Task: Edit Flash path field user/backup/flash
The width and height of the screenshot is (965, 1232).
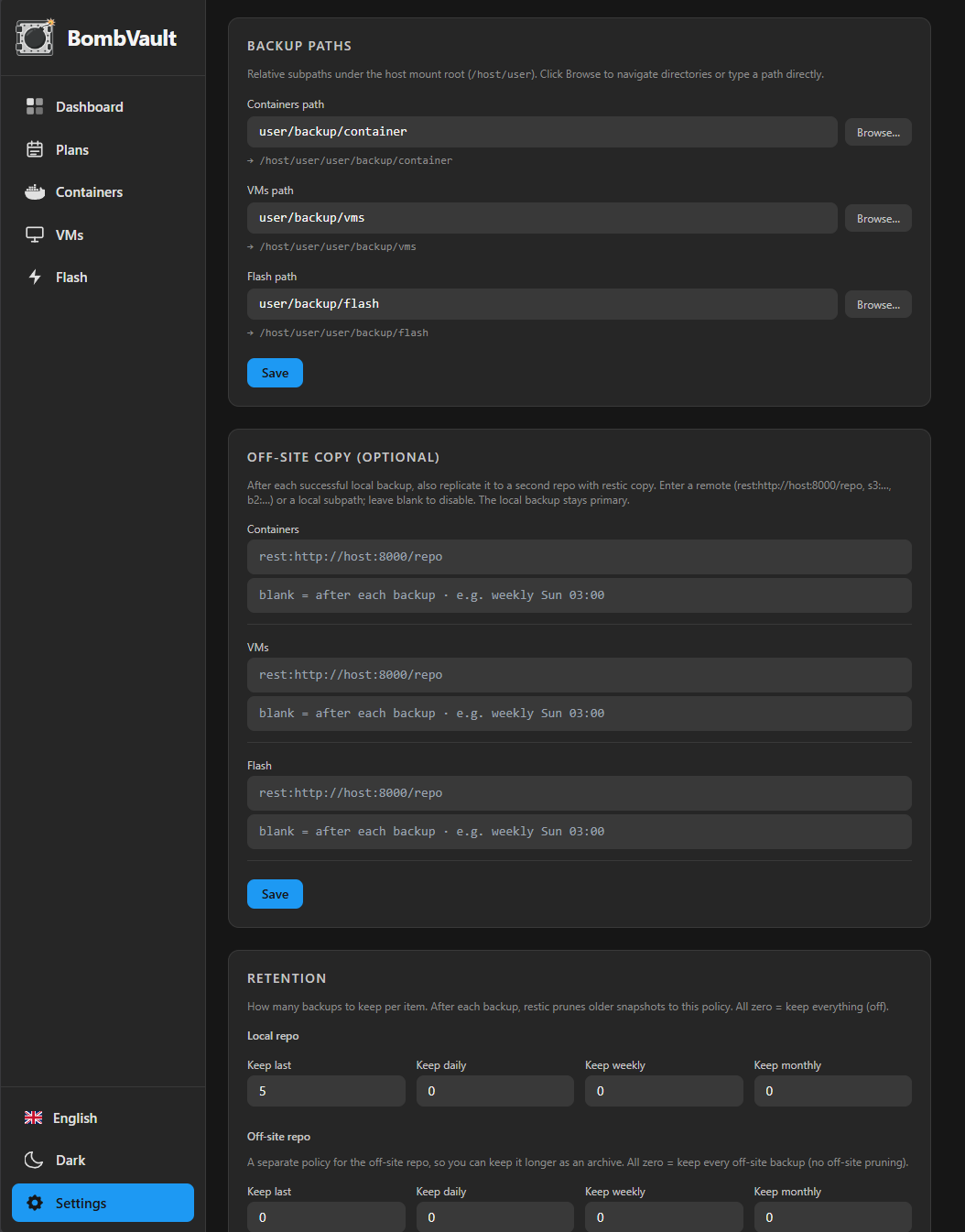Action: point(542,304)
